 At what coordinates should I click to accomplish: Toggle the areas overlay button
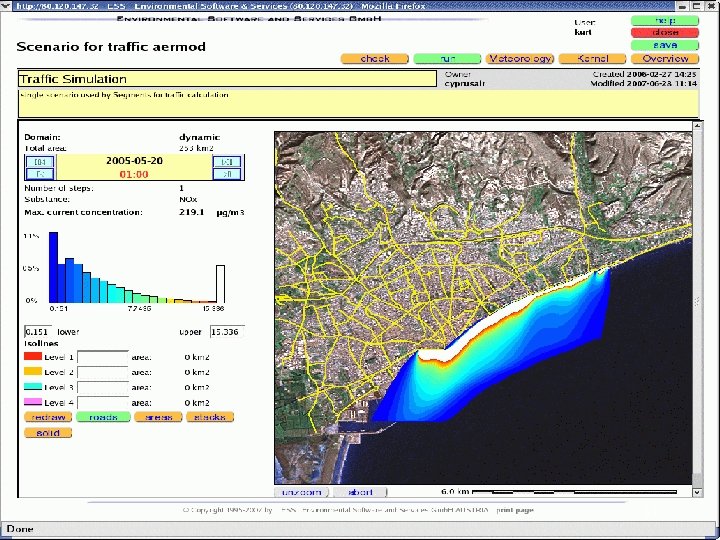[158, 417]
